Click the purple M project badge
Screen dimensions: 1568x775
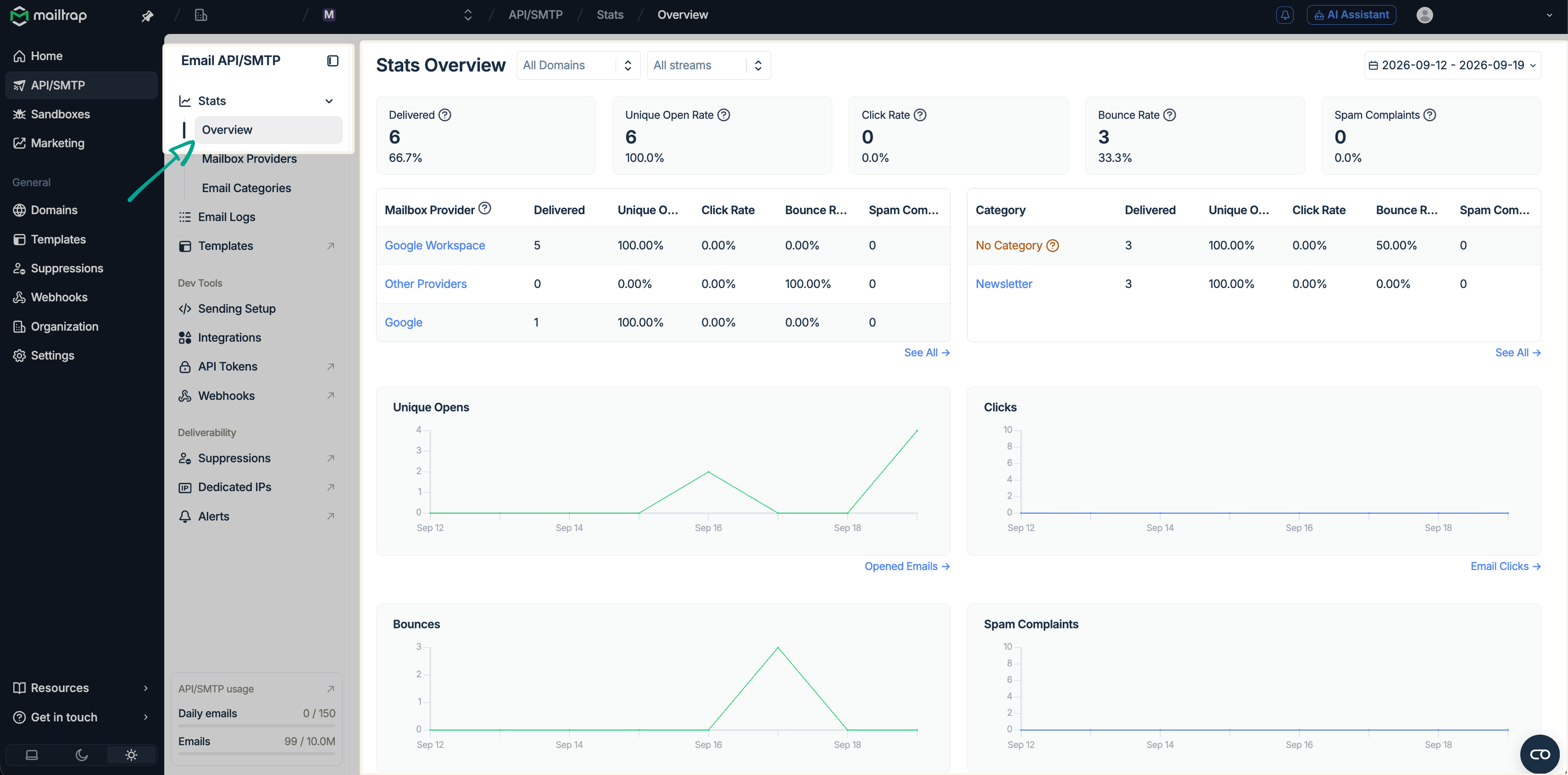(x=329, y=15)
